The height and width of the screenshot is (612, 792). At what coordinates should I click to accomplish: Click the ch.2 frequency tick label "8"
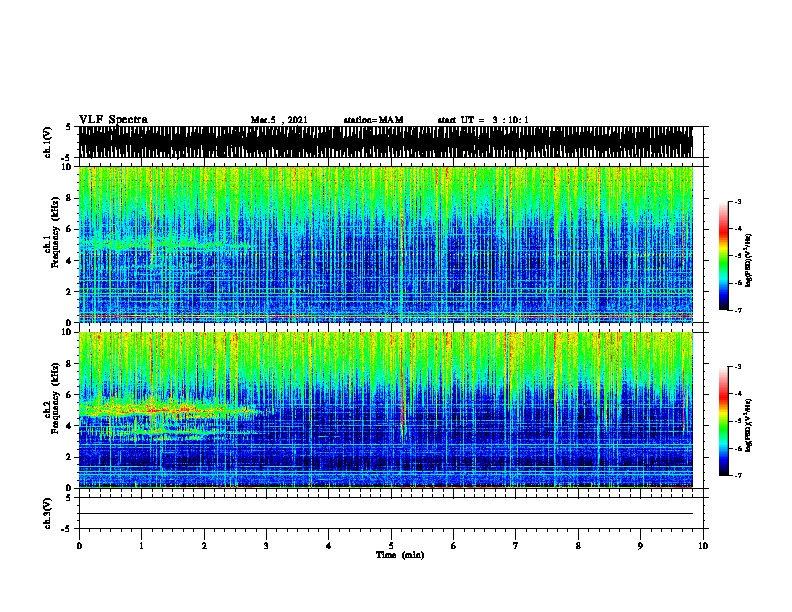[70, 364]
